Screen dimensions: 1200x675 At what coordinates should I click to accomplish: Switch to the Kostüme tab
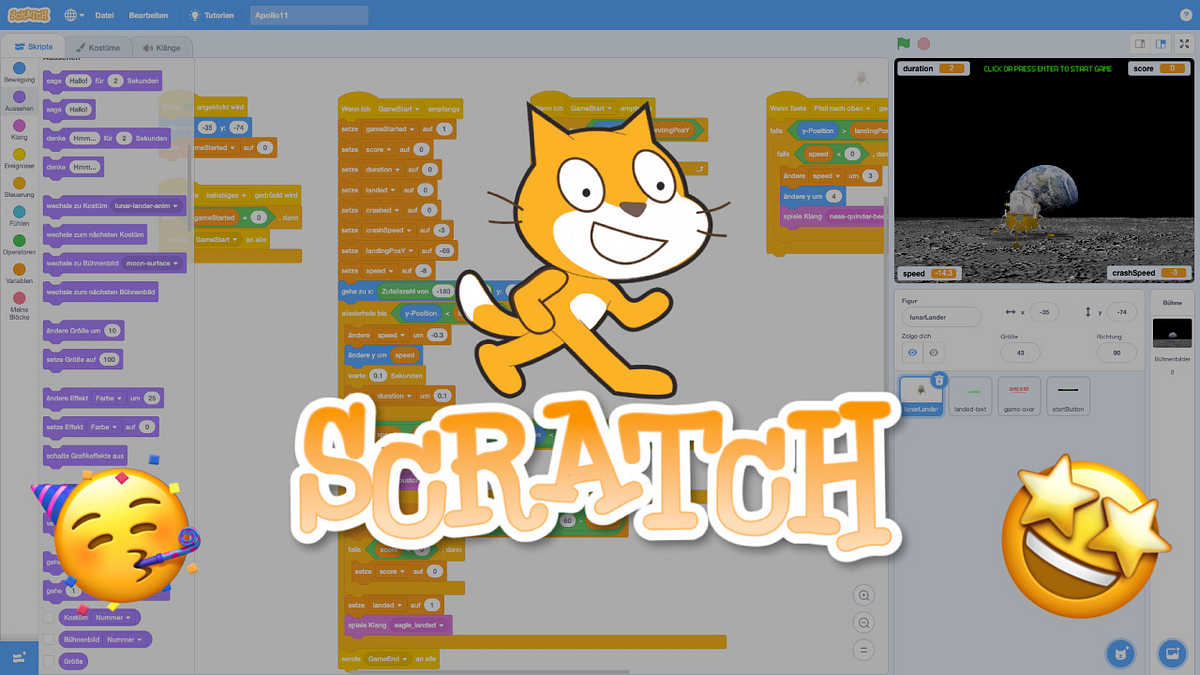(x=98, y=47)
